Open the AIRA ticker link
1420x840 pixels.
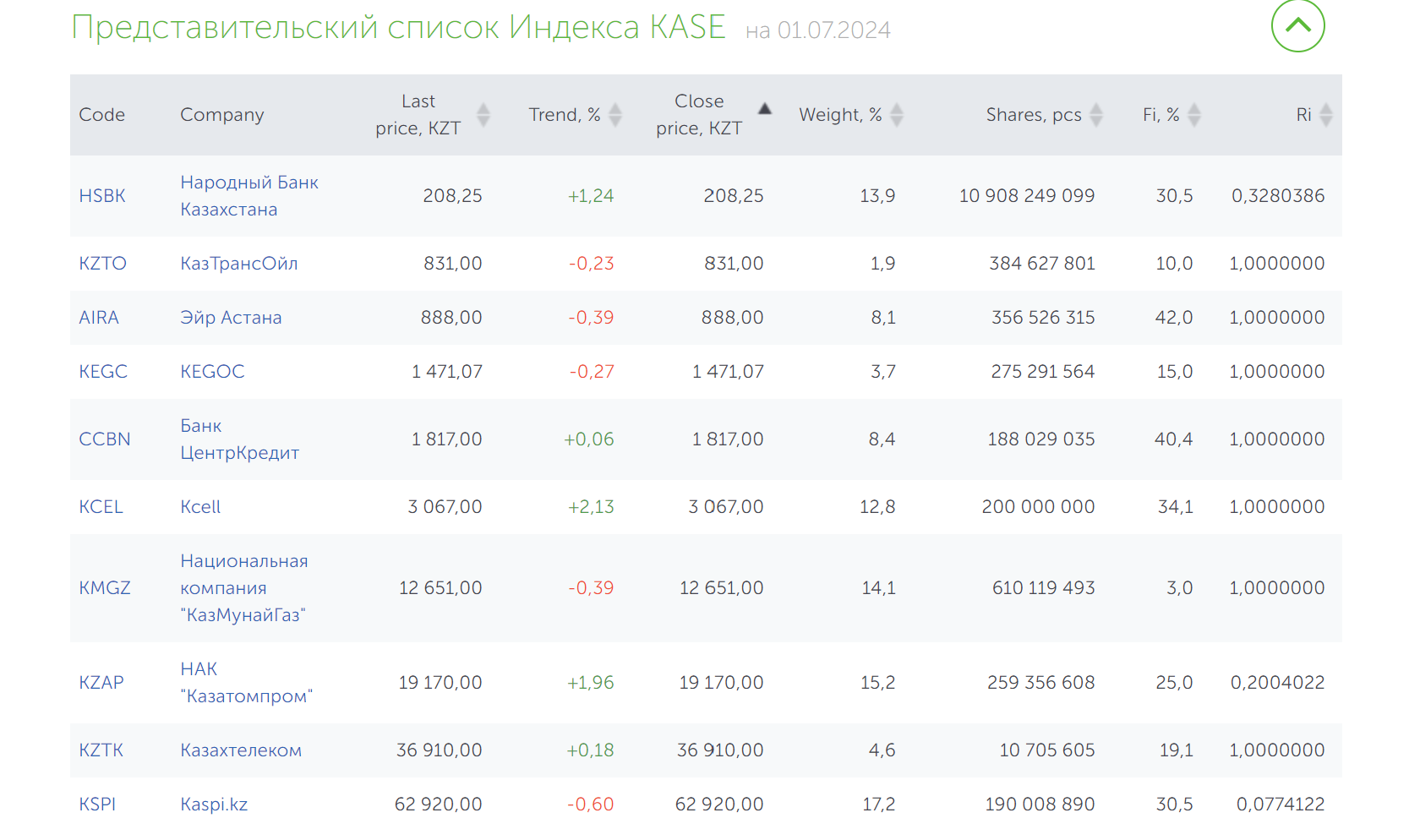click(x=99, y=318)
